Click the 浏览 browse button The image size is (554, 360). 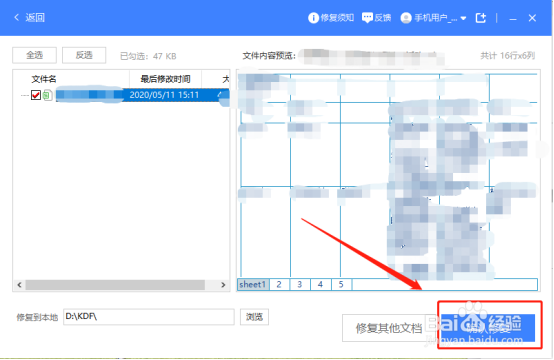coord(254,317)
